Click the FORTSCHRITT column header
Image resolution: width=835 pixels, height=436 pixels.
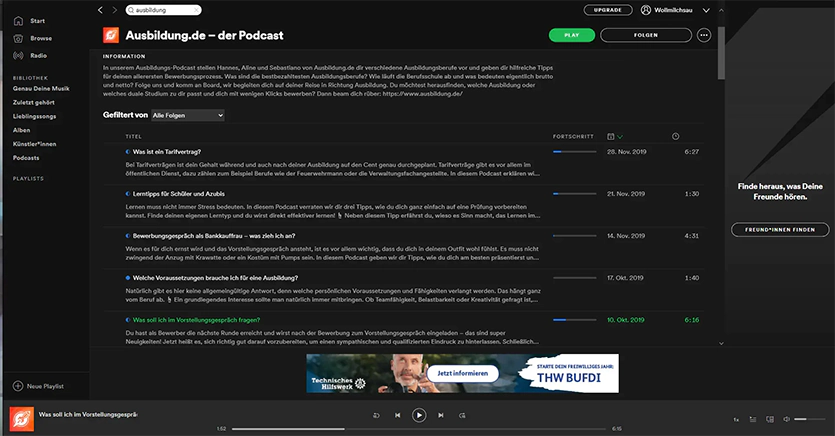(573, 137)
